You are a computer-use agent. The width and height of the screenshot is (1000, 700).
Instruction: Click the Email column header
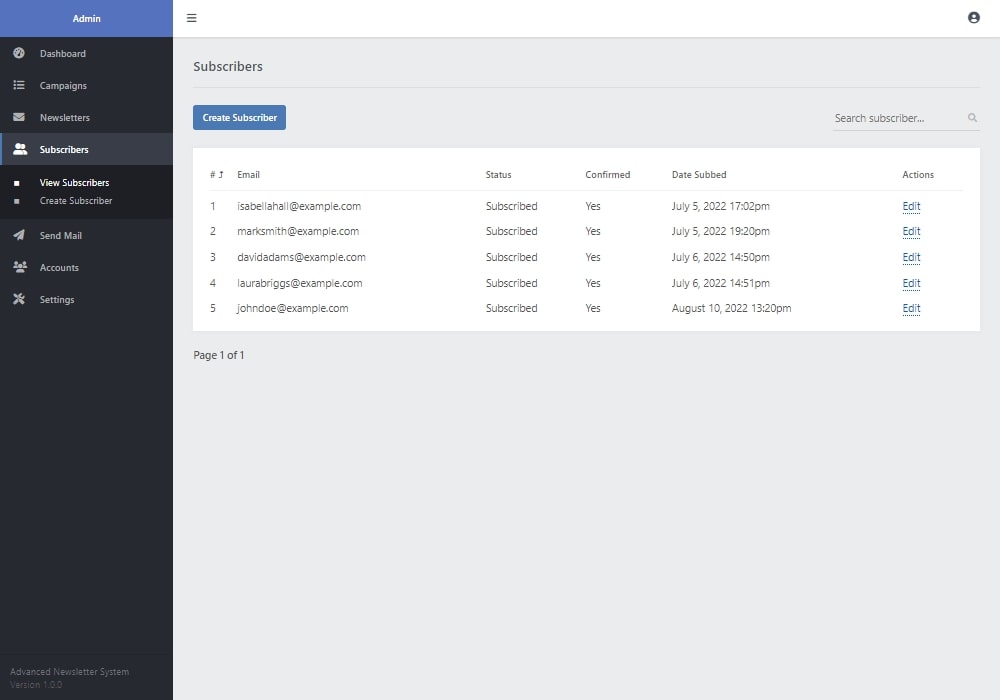[248, 174]
